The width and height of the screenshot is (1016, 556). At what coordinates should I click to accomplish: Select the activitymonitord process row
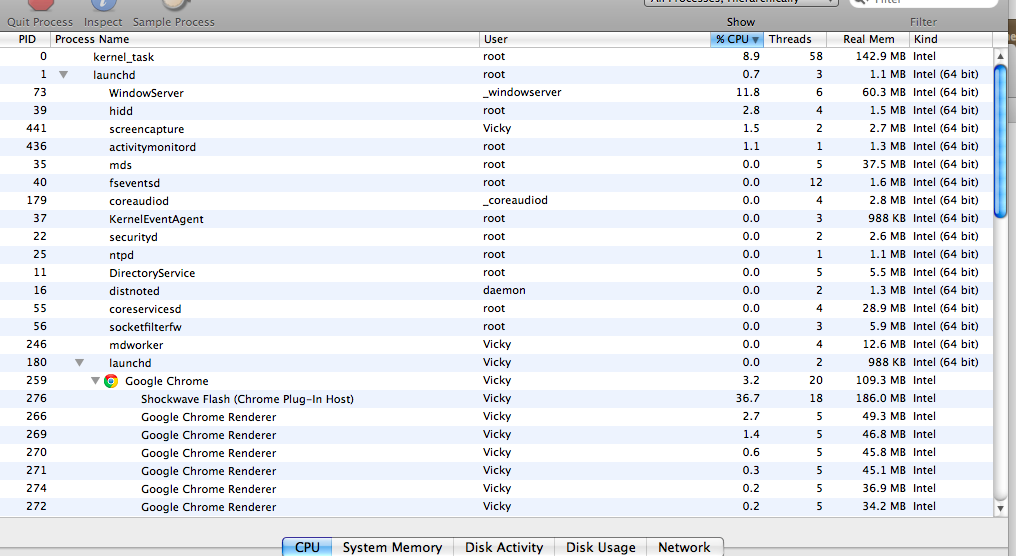(x=496, y=146)
